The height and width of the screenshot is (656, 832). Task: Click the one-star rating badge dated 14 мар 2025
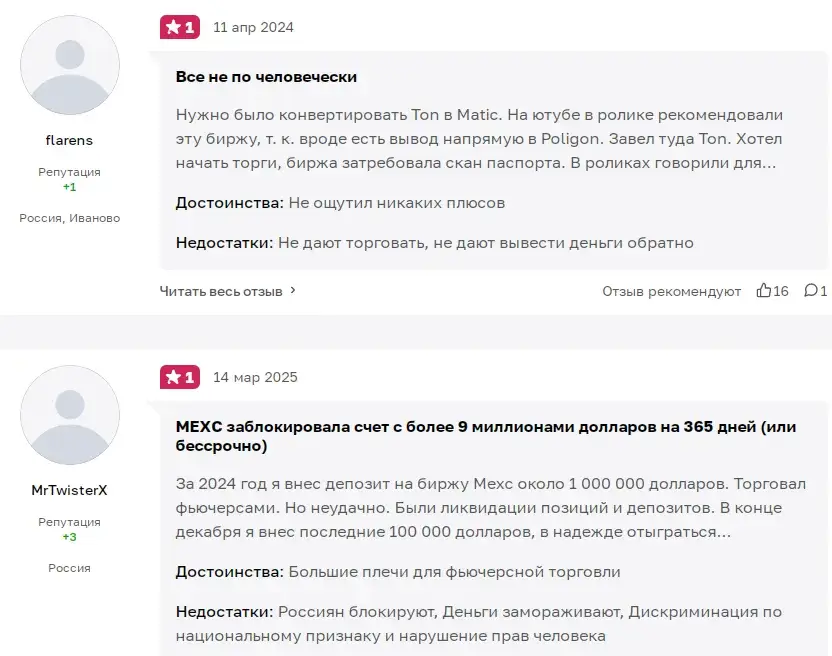coord(180,377)
